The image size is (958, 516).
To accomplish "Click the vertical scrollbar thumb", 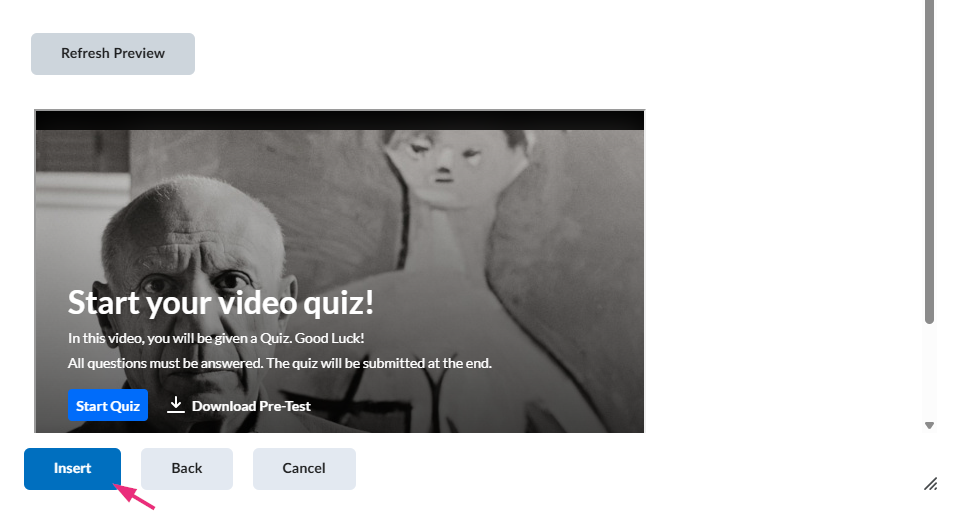I will pyautogui.click(x=929, y=161).
